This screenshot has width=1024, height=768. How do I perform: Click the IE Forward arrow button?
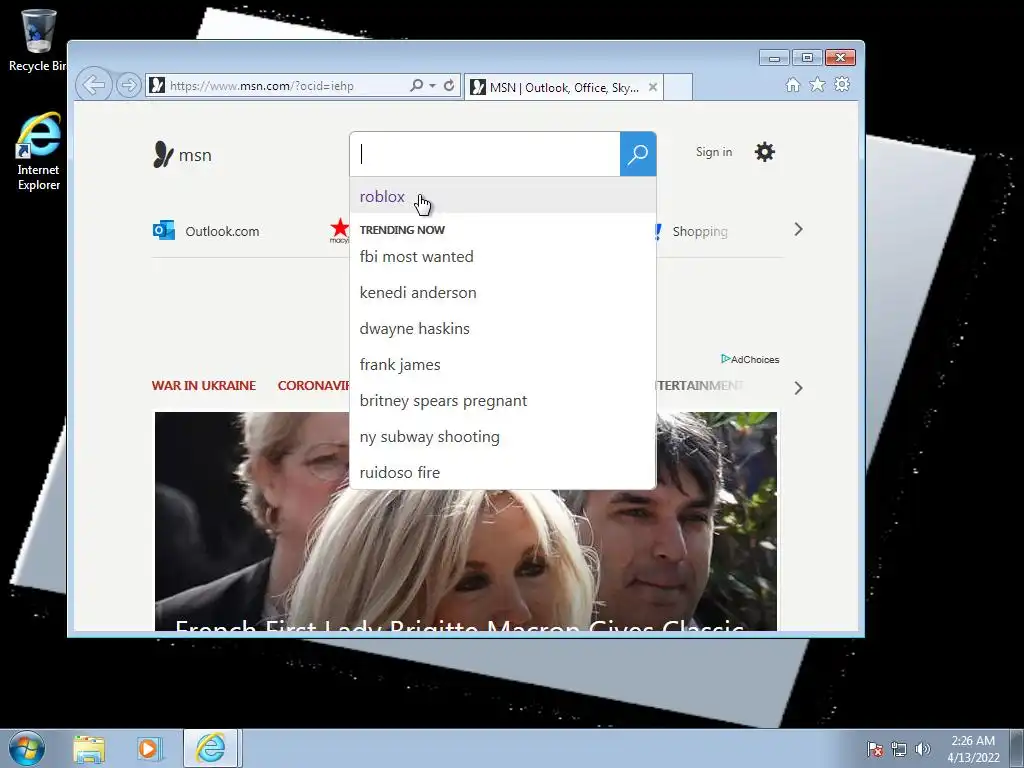[x=129, y=86]
